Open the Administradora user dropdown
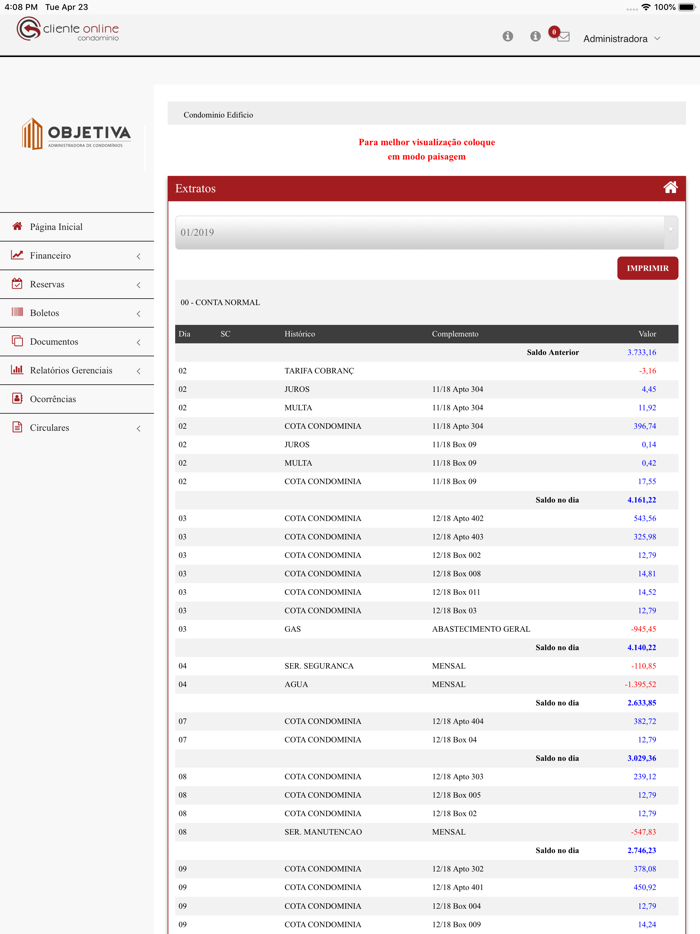This screenshot has height=934, width=700. pos(621,39)
